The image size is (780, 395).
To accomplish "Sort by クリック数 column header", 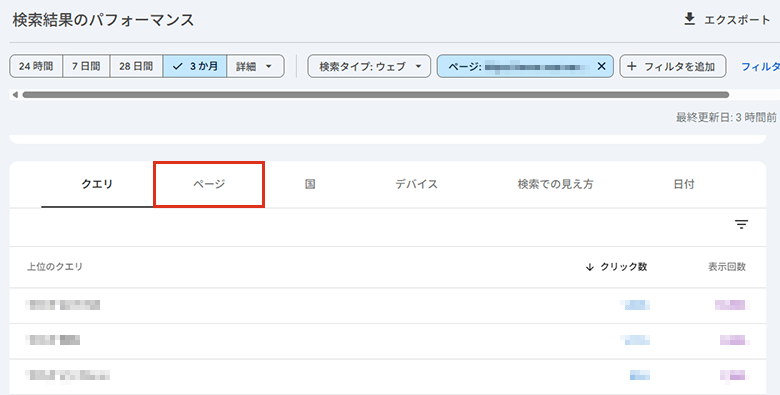I will click(616, 267).
